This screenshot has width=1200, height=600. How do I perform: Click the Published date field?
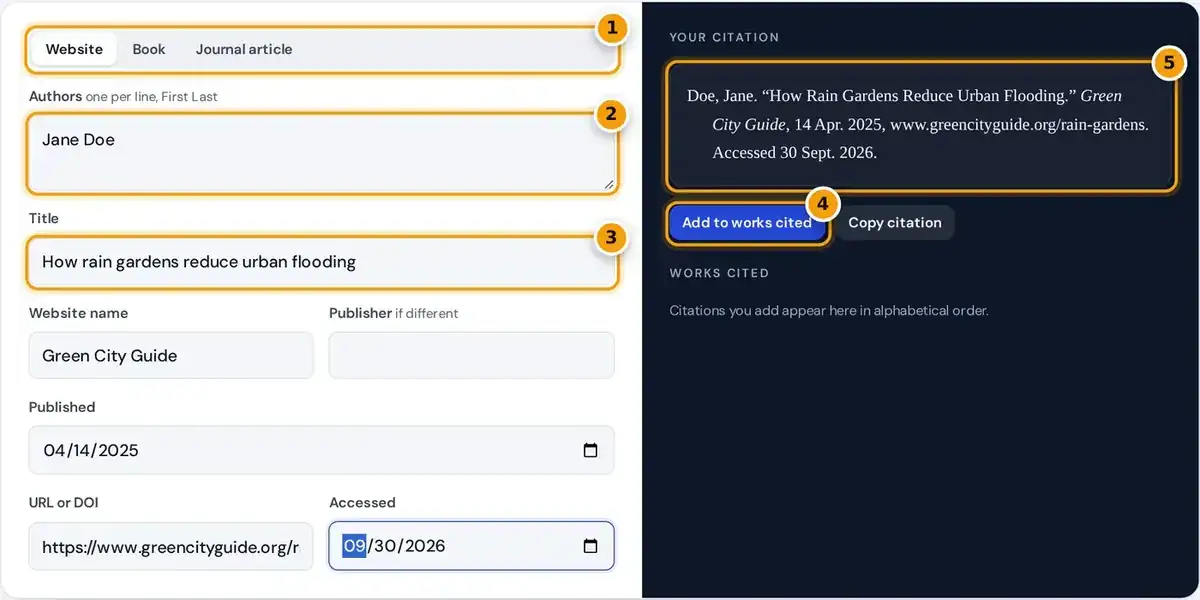tap(322, 450)
